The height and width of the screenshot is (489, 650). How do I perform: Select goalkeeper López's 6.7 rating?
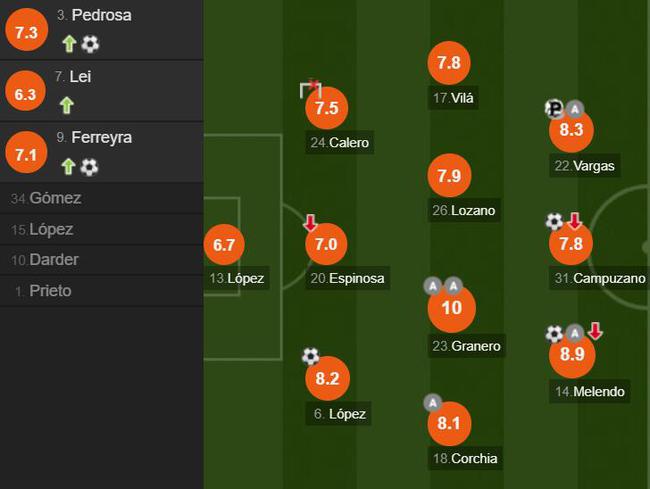(224, 244)
